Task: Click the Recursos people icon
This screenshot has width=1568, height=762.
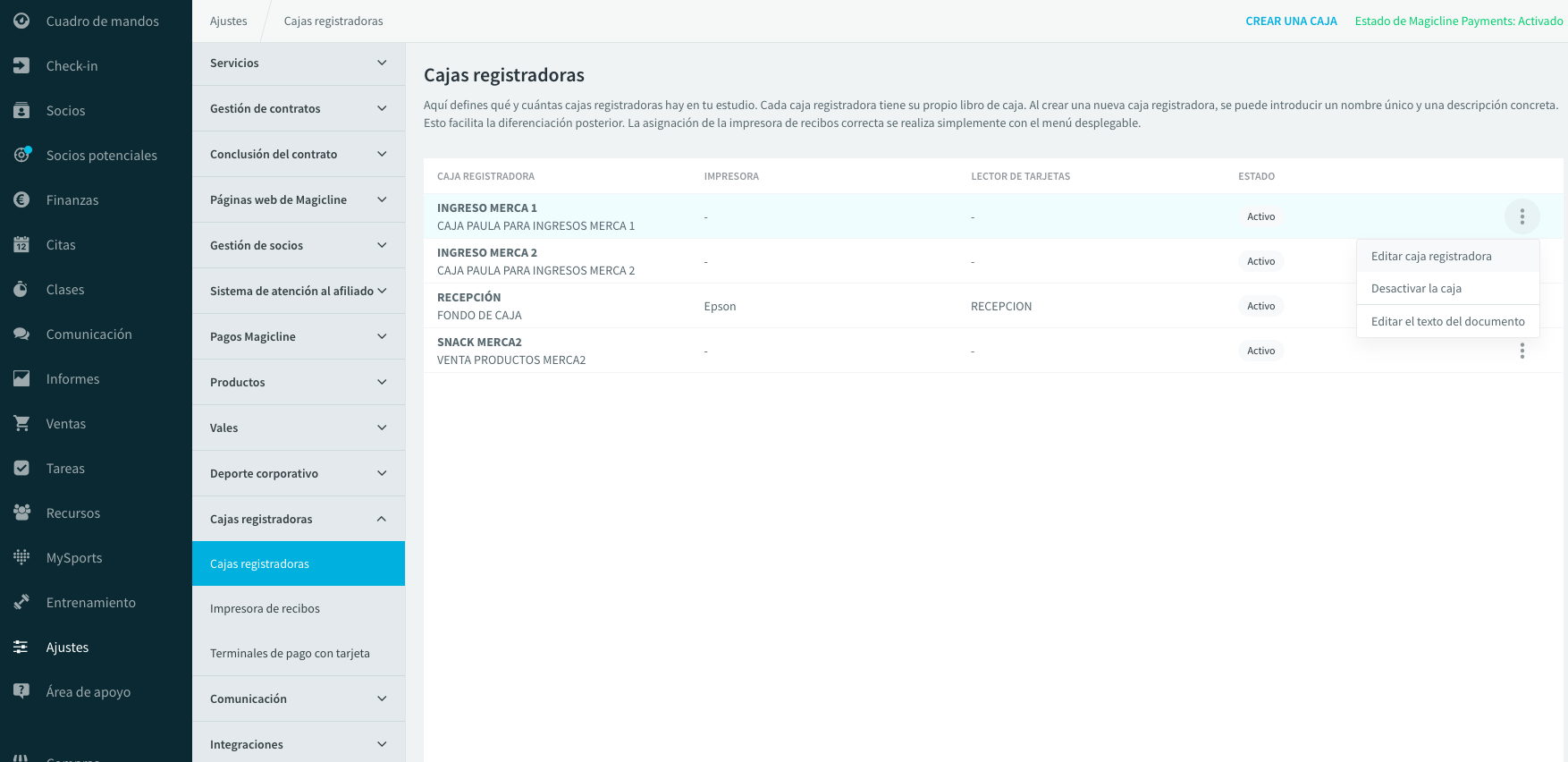Action: [21, 512]
